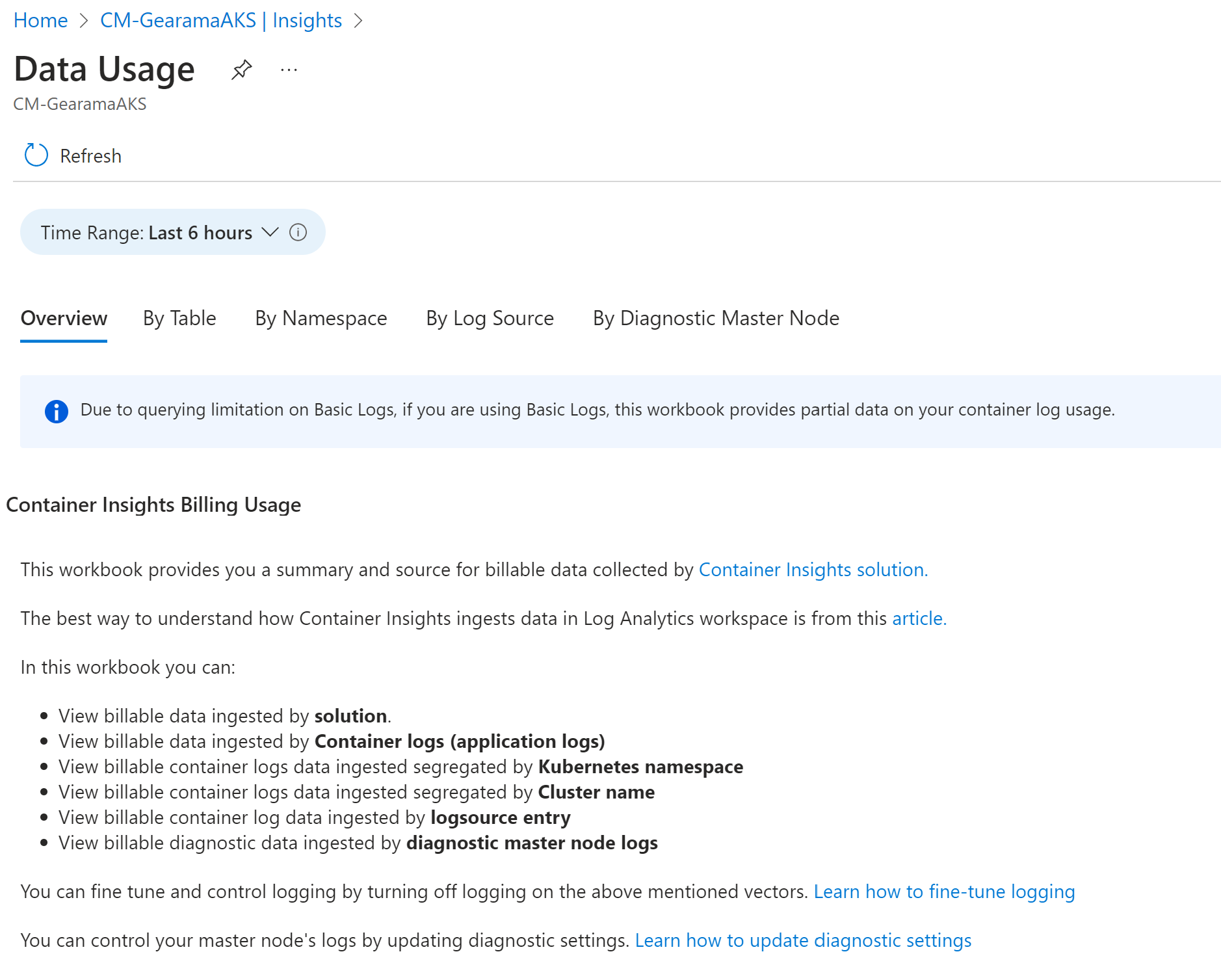Image resolution: width=1221 pixels, height=980 pixels.
Task: Select the By Diagnostic Master Node tab
Action: (716, 318)
